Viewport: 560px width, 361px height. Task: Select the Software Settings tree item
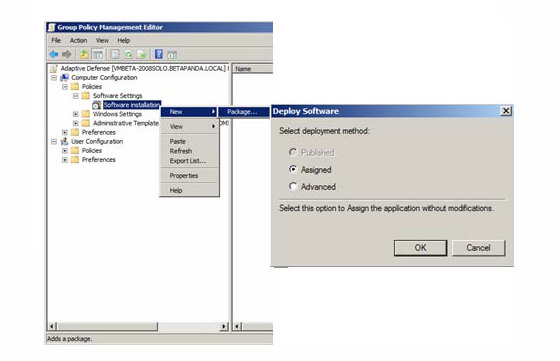pyautogui.click(x=118, y=96)
